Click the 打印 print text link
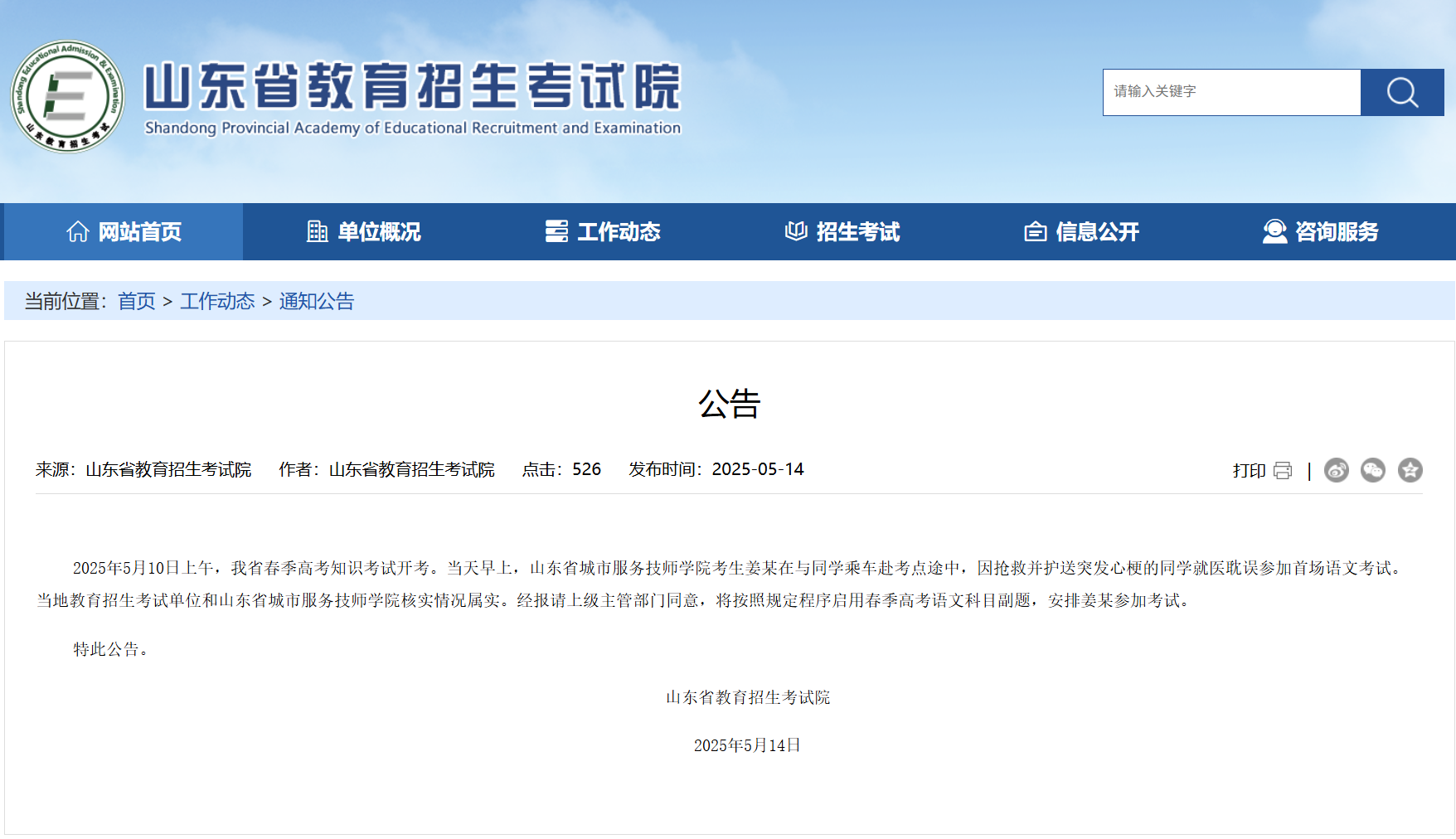Image resolution: width=1456 pixels, height=839 pixels. (x=1249, y=471)
